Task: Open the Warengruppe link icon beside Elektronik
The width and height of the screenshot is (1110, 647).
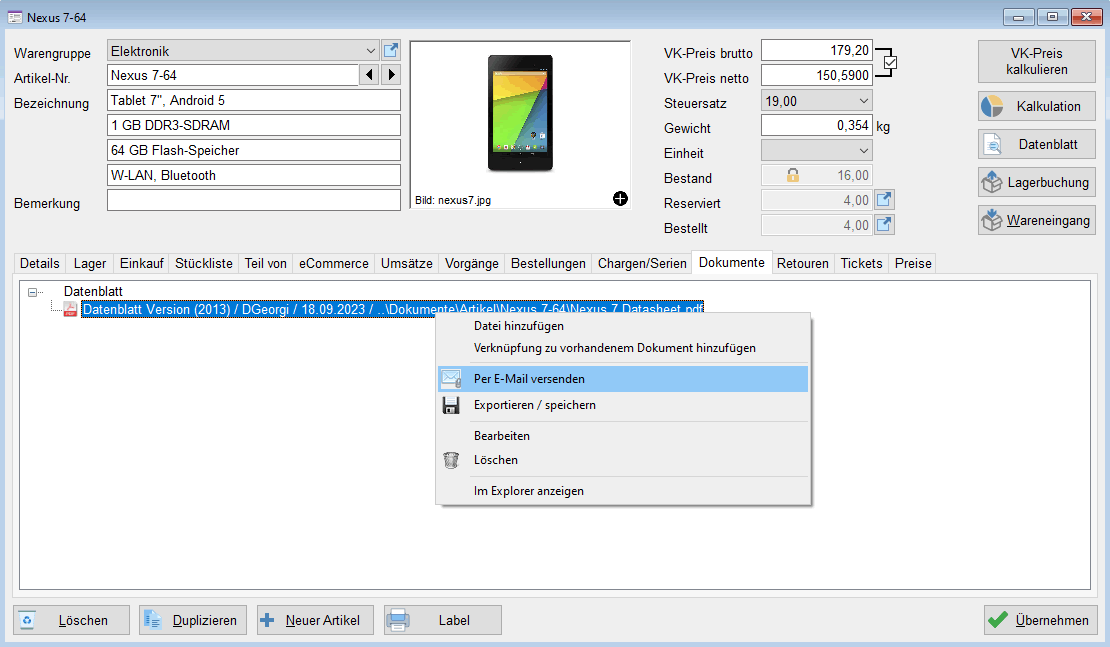Action: click(x=391, y=51)
